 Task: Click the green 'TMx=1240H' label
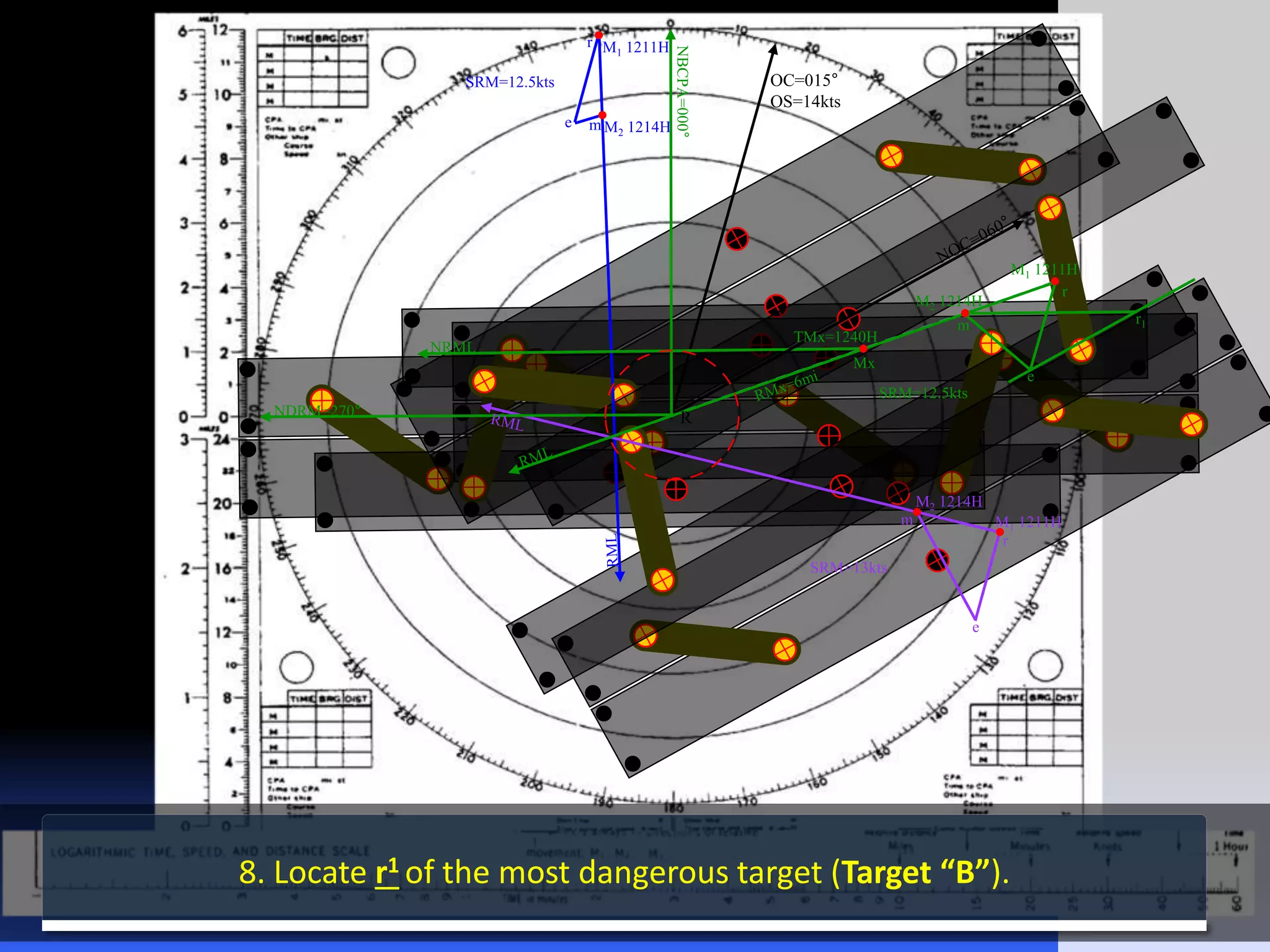click(835, 337)
